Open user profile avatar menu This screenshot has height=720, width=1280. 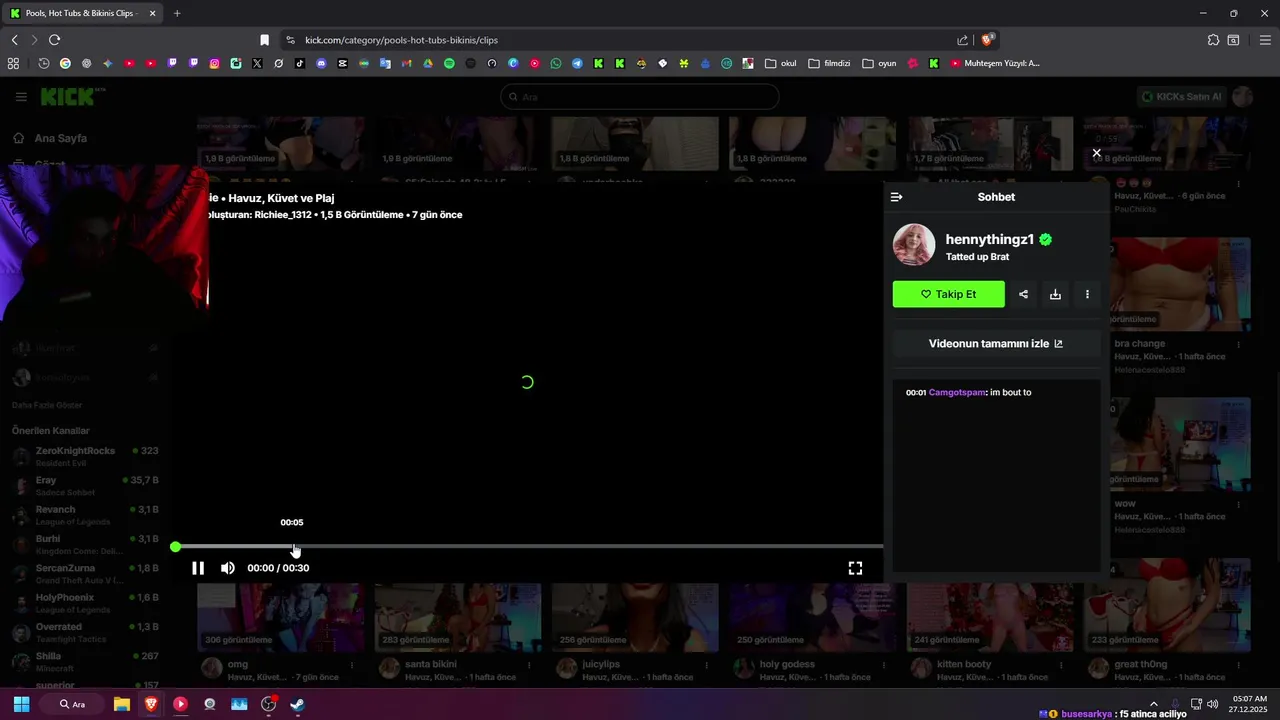(x=1242, y=96)
